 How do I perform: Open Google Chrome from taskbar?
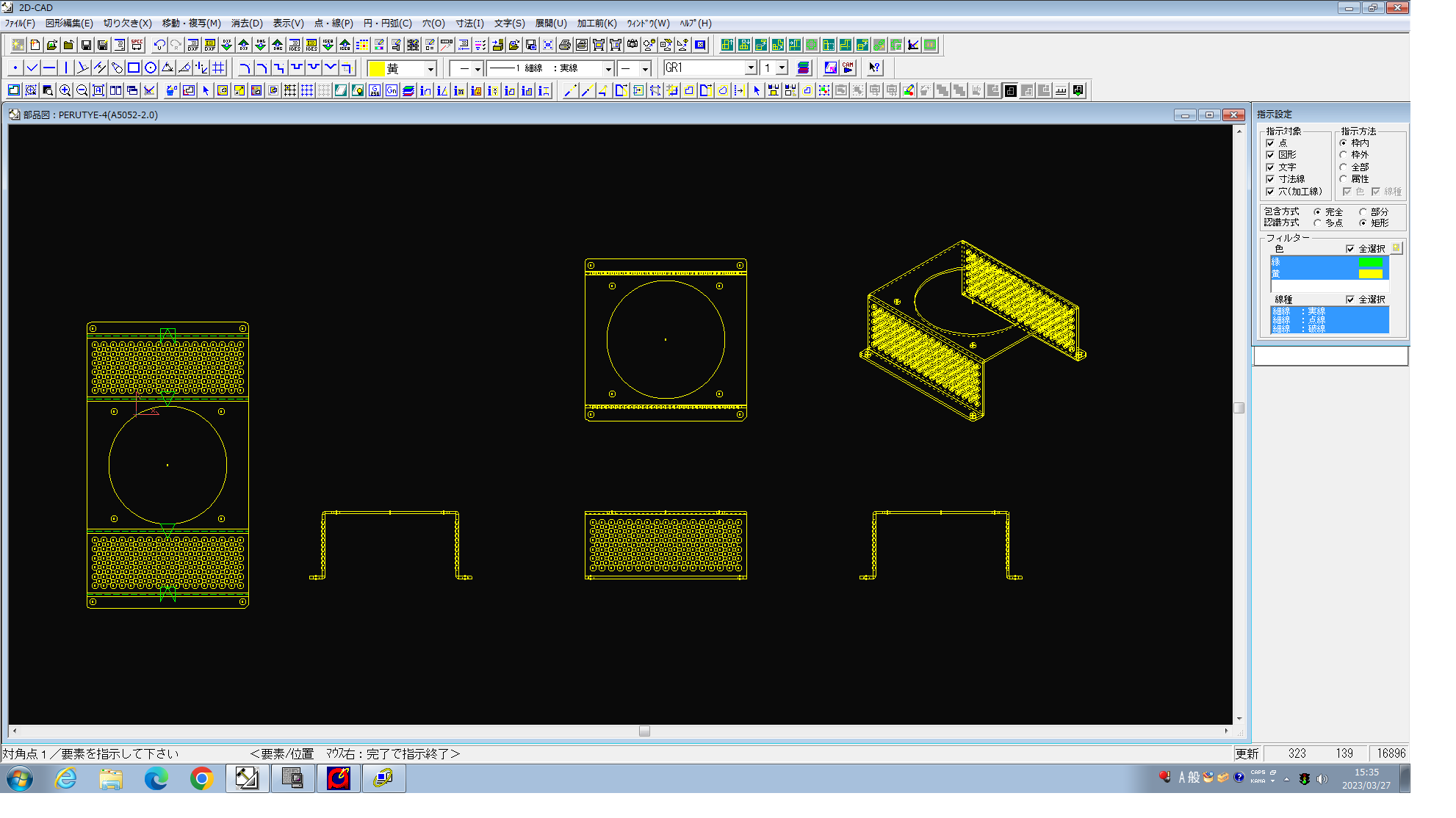tap(201, 778)
